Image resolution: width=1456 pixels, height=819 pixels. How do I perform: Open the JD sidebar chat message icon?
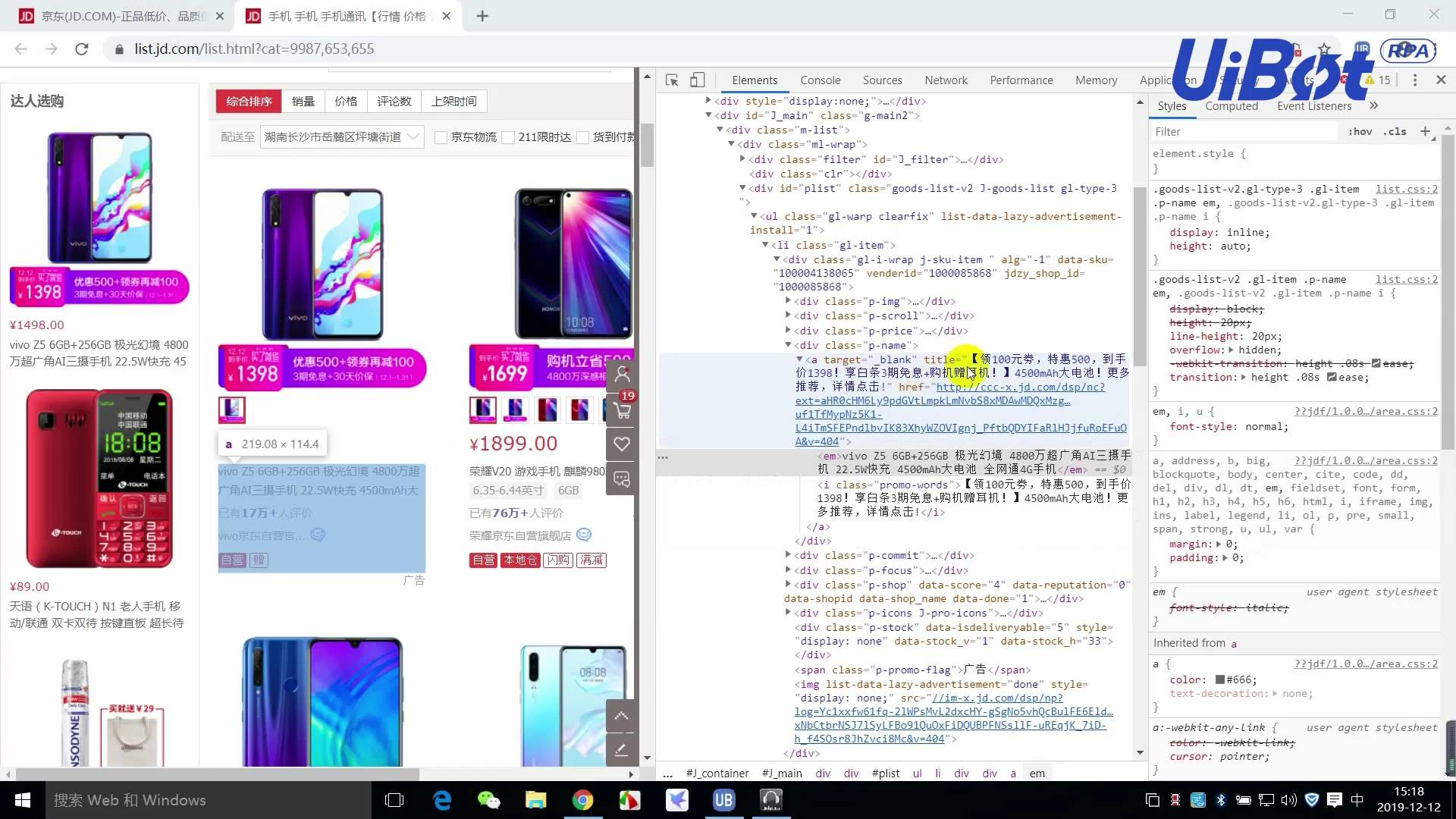tap(622, 479)
